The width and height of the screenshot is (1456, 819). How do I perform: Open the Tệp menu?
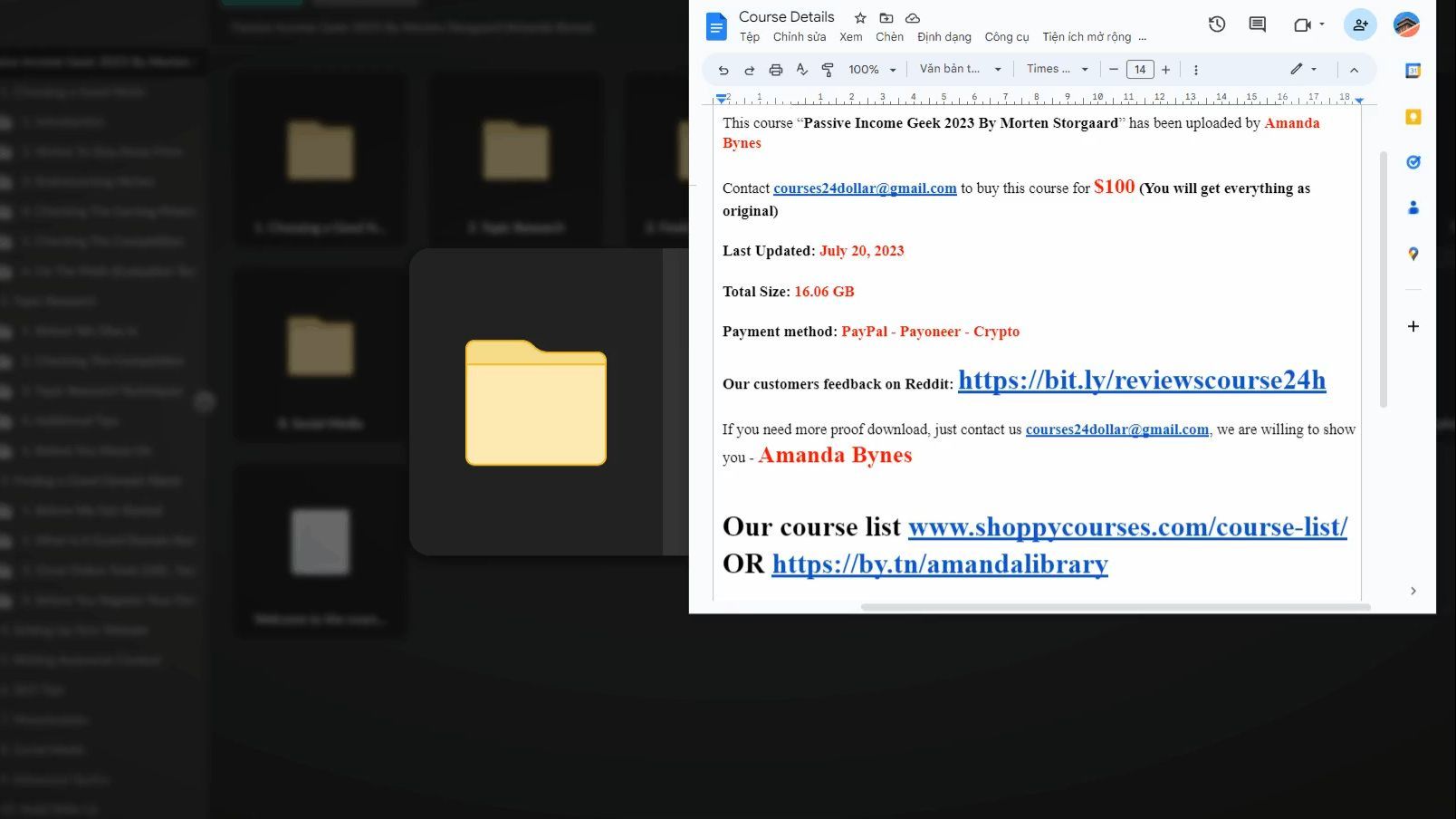[750, 37]
